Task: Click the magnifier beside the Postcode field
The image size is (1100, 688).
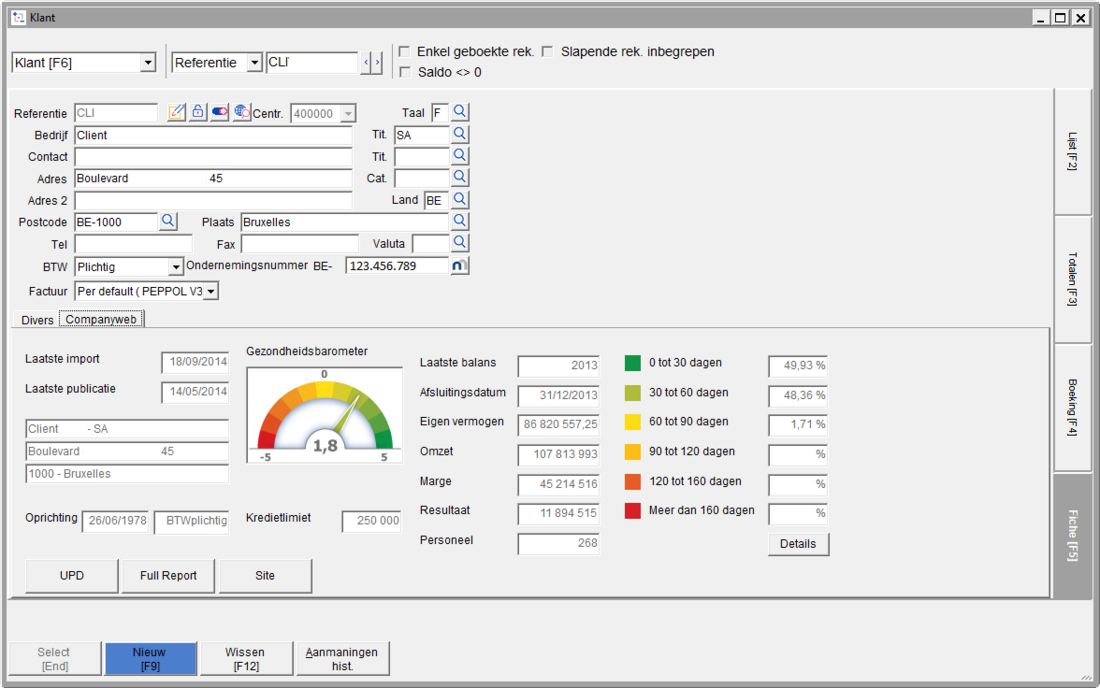Action: click(x=168, y=221)
